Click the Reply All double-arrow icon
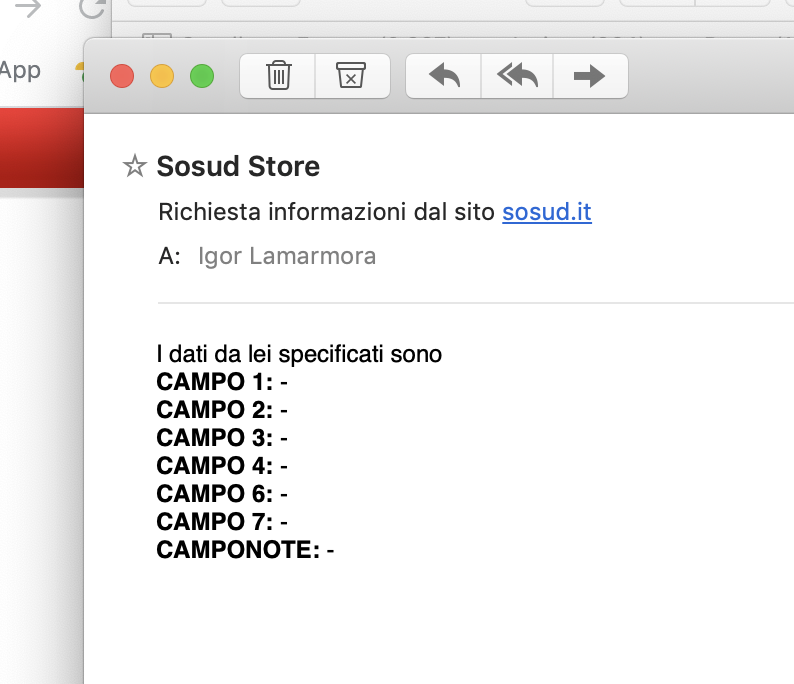794x684 pixels. point(517,75)
